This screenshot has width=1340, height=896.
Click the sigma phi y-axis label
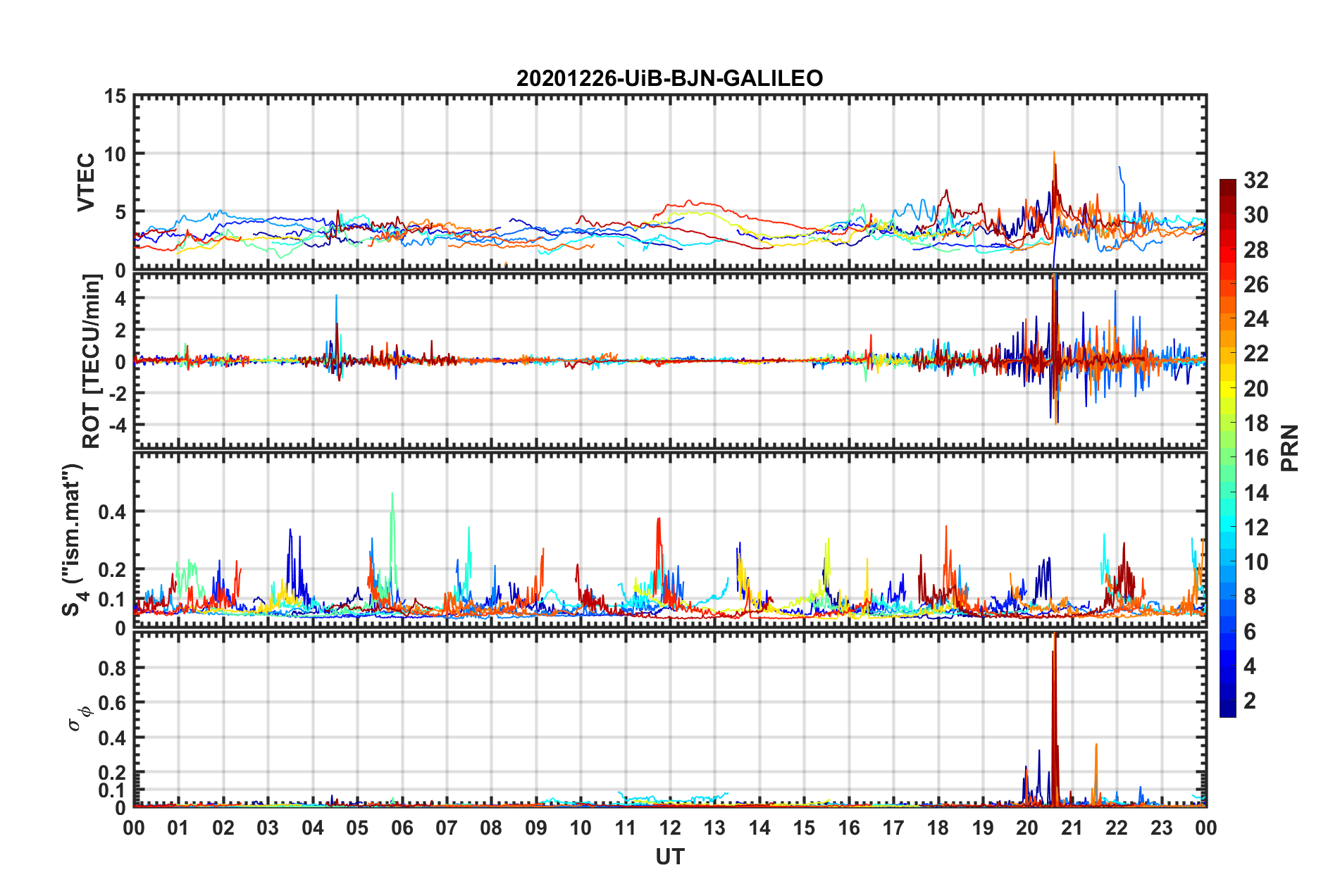[79, 718]
